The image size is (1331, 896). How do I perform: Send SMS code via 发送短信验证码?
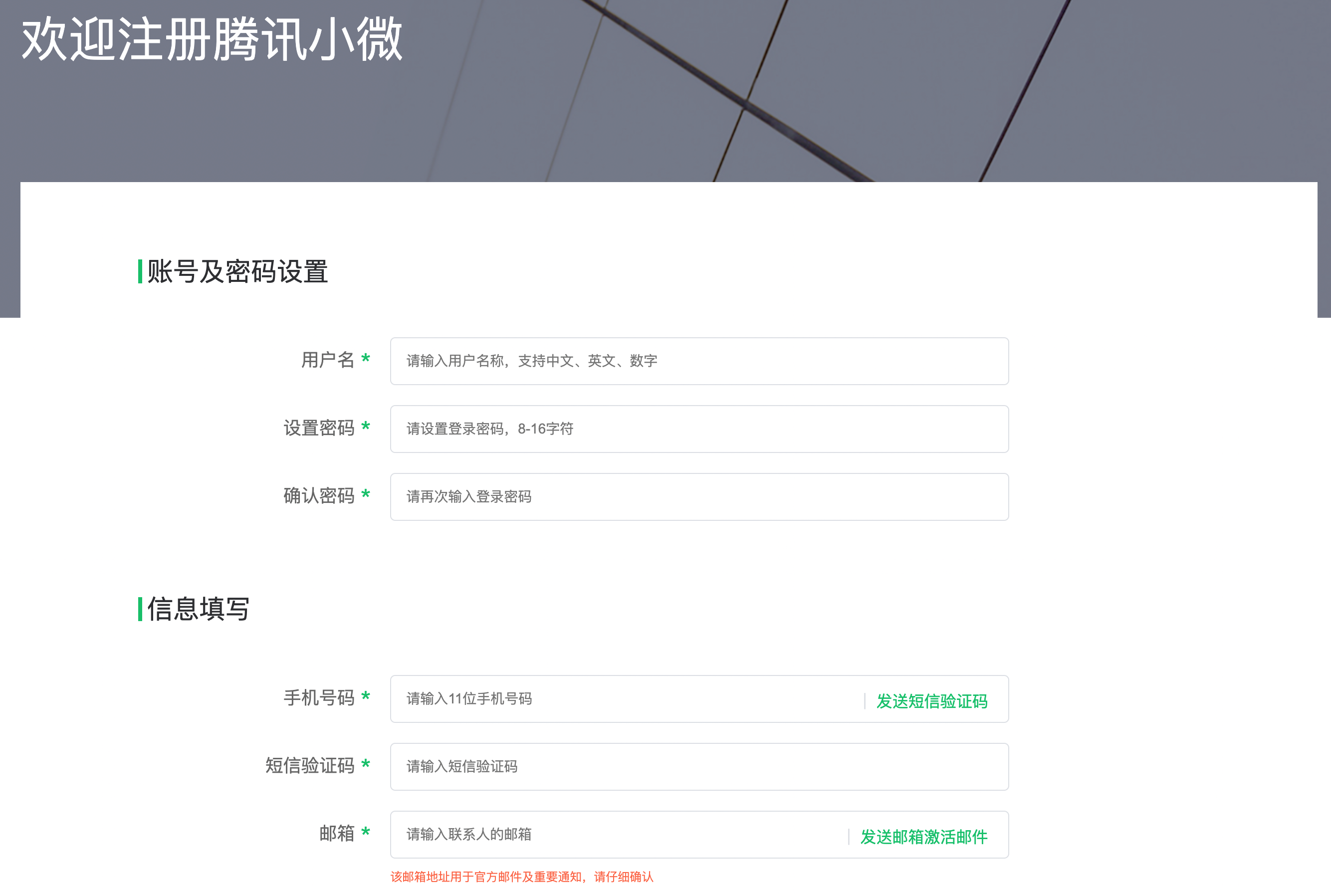[x=932, y=701]
